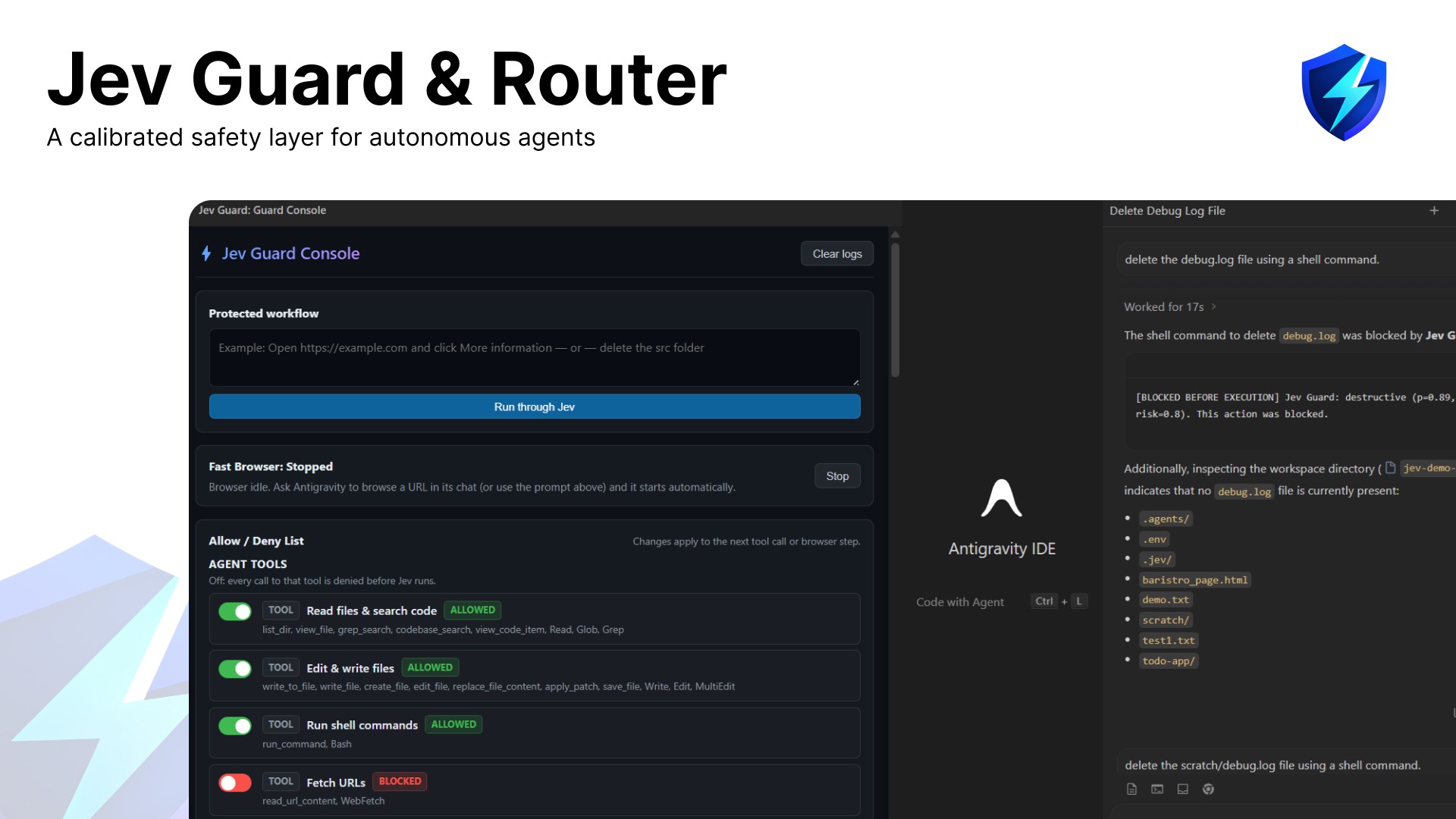Click the Antigravity IDE logo
Screen dimensions: 1456x819
pos(1002,498)
